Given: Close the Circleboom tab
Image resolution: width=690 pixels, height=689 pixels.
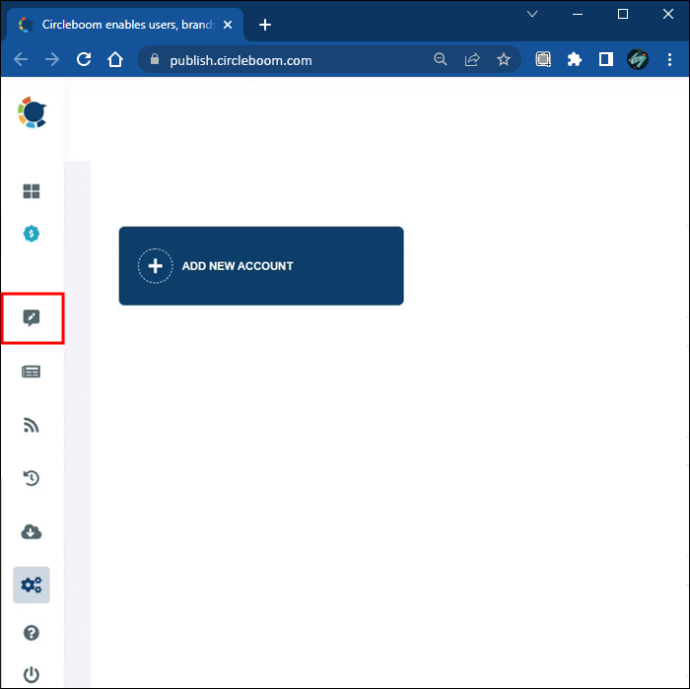Looking at the screenshot, I should click(228, 25).
